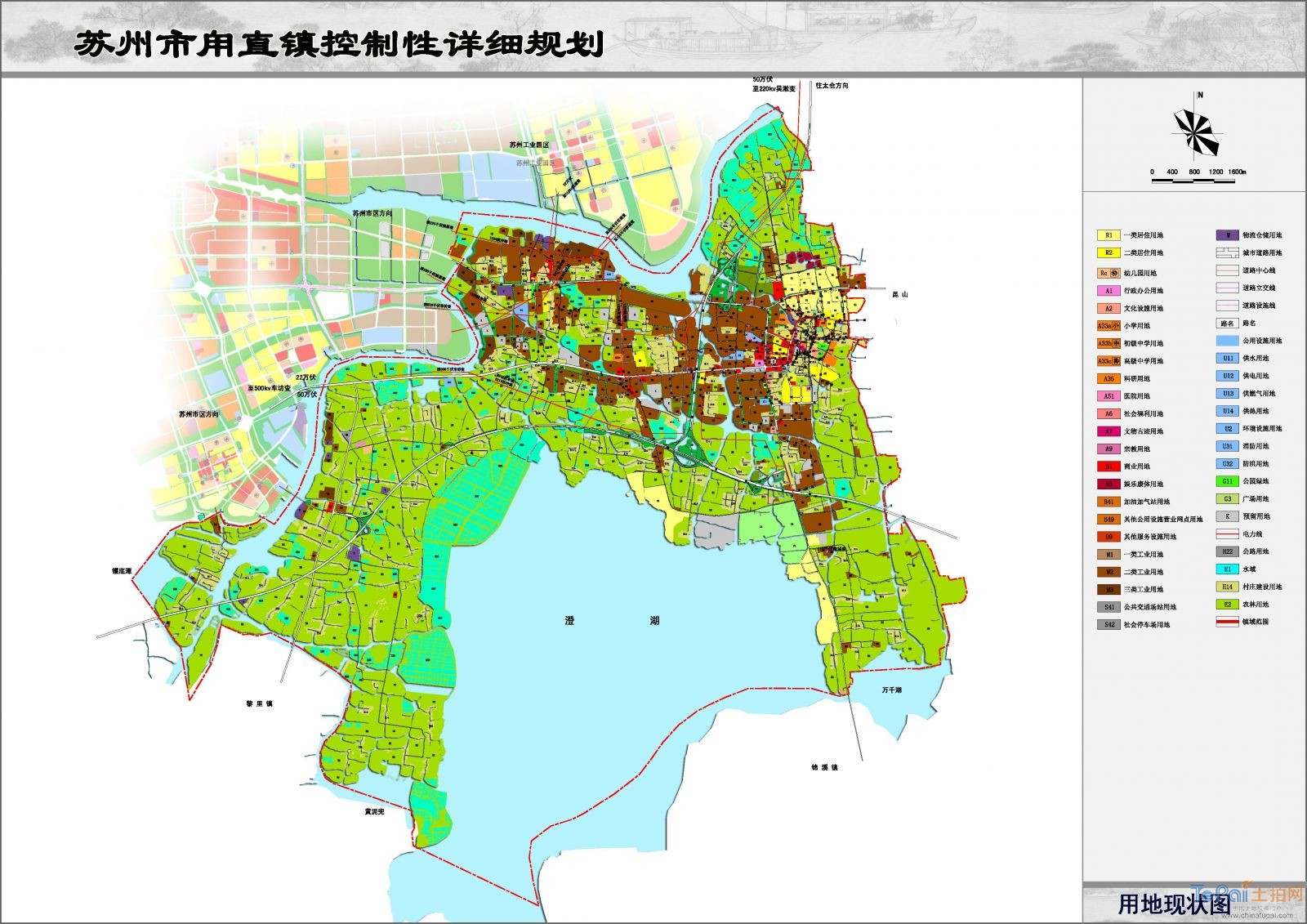Select the G3 广场用地 legend swatch

[1228, 499]
